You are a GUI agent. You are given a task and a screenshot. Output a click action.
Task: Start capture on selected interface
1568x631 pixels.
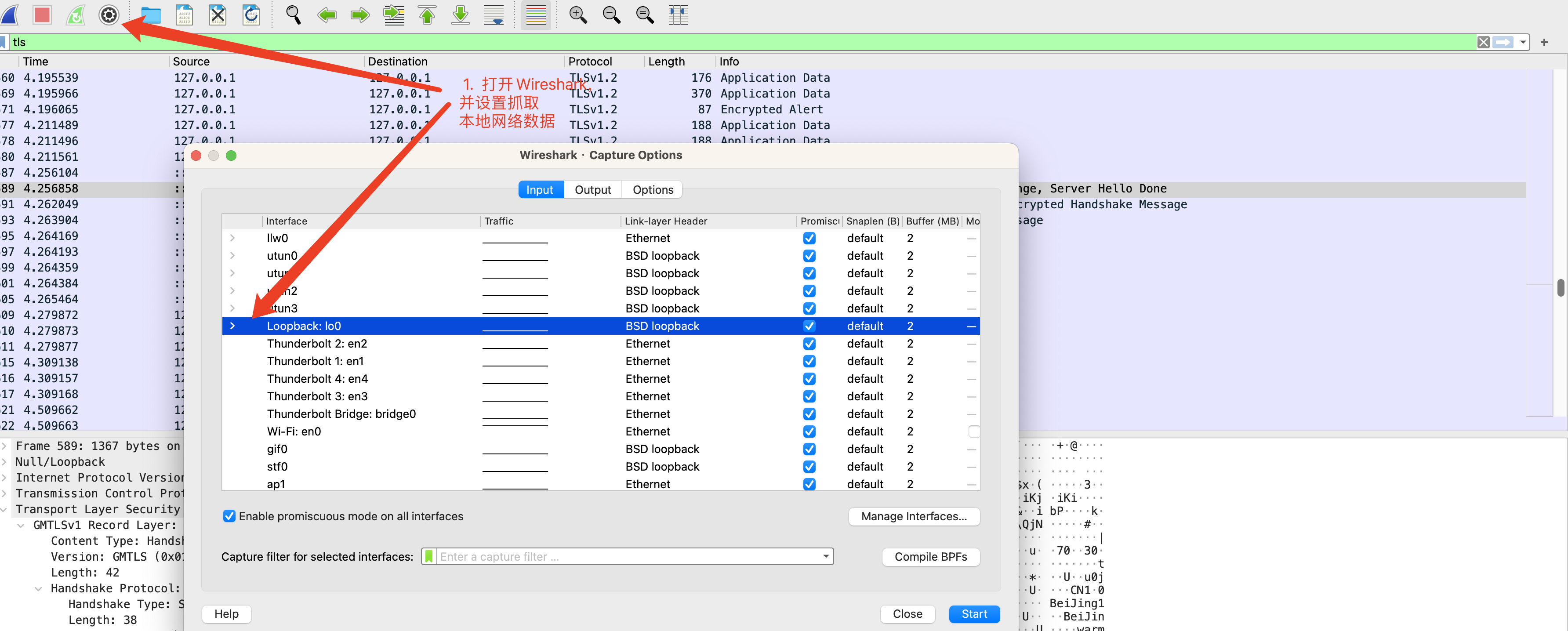974,614
